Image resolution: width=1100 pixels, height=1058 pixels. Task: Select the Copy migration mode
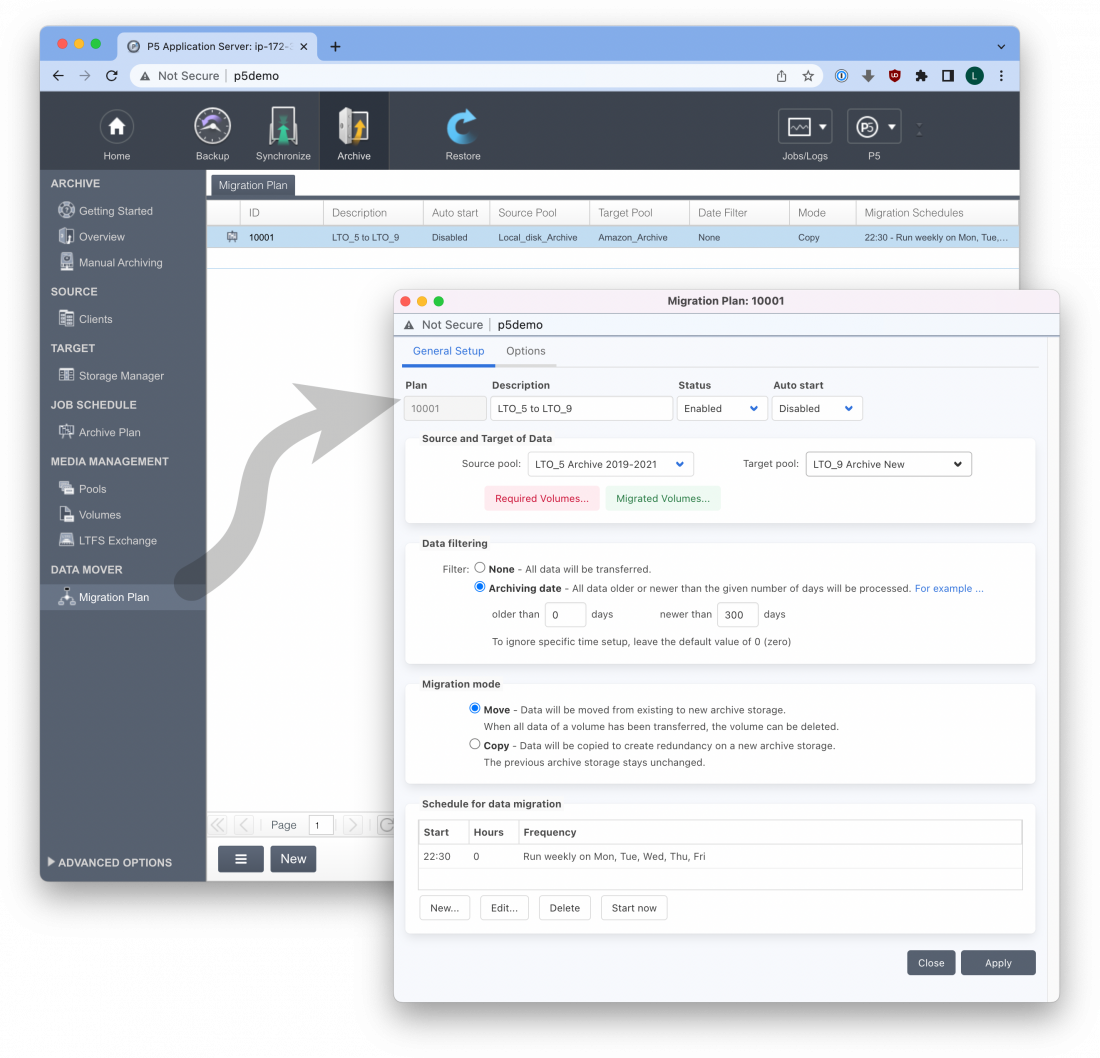pos(475,744)
